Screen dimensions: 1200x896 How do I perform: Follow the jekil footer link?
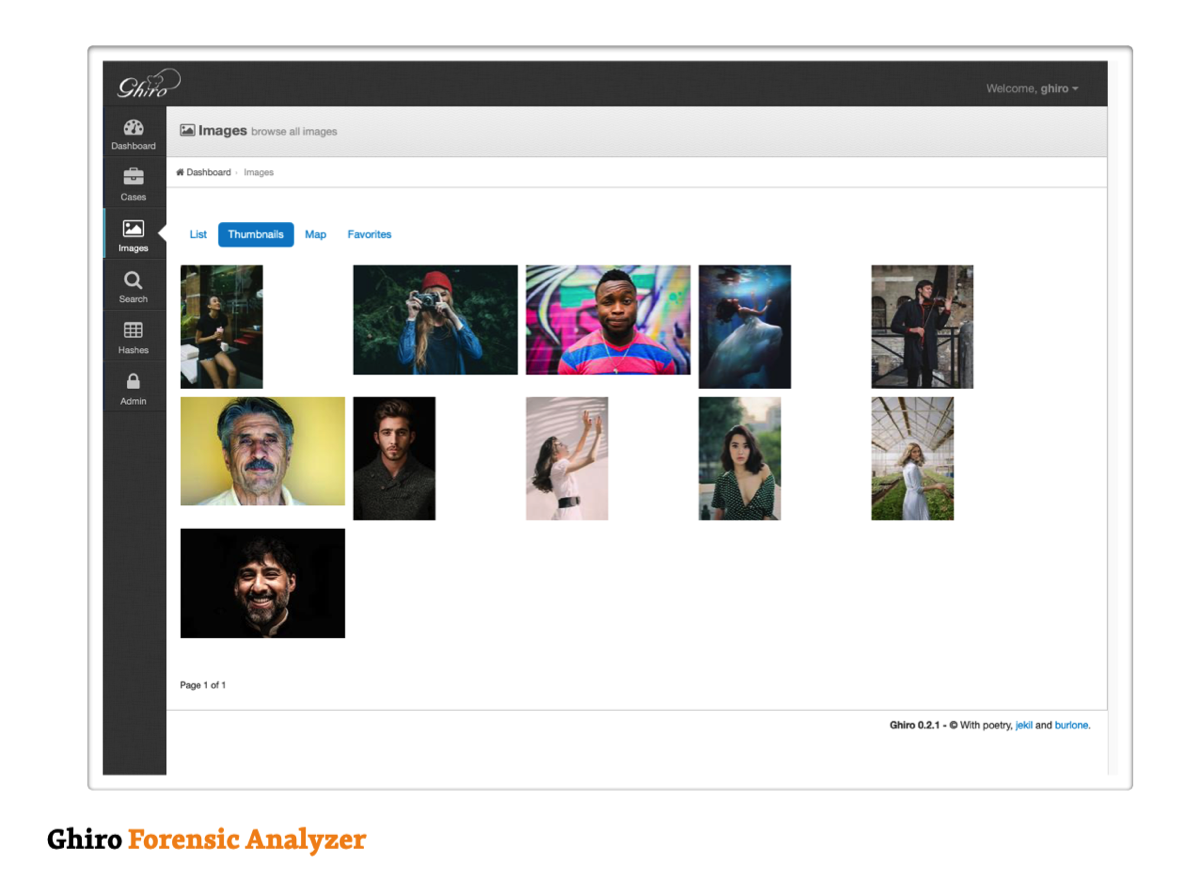pos(1024,725)
